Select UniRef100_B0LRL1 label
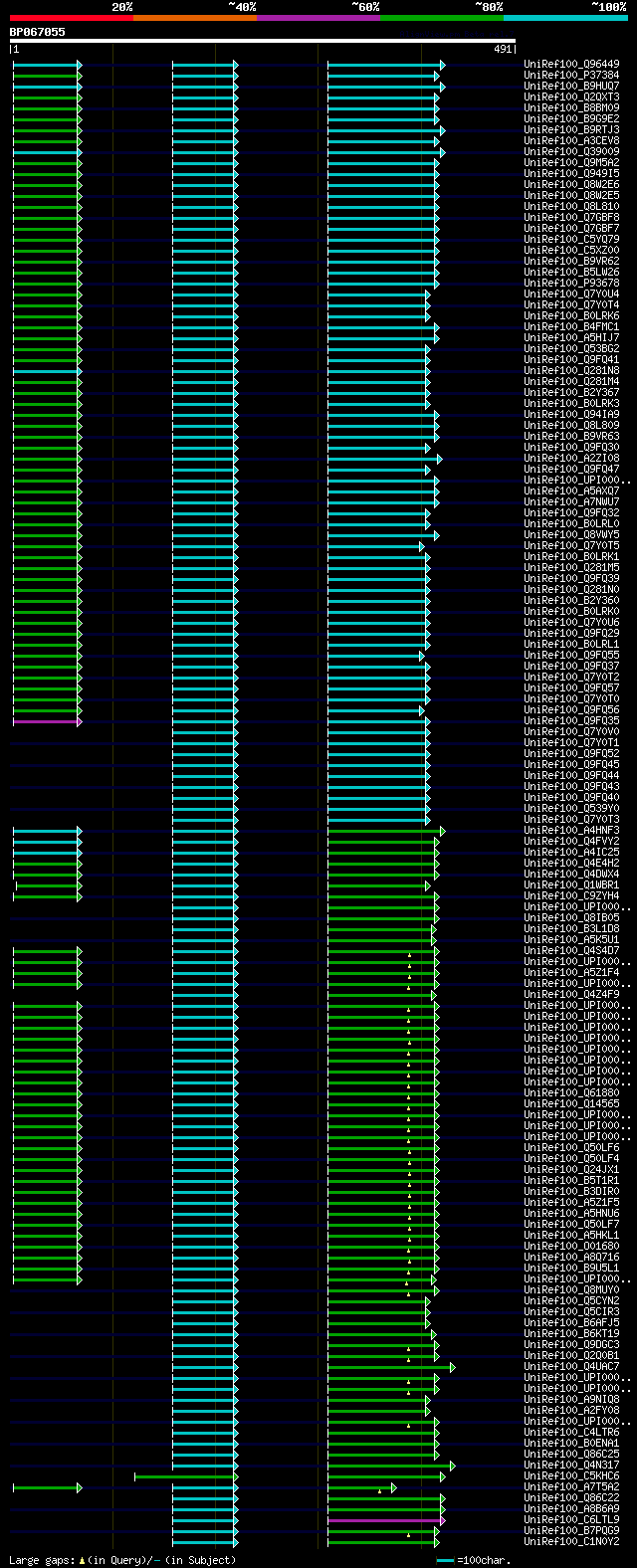The image size is (637, 1568). [571, 644]
